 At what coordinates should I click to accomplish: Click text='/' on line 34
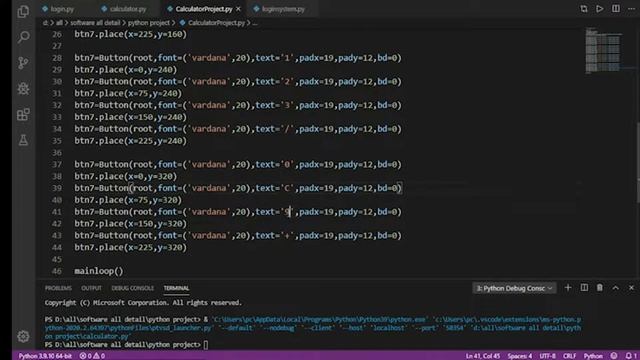point(274,129)
